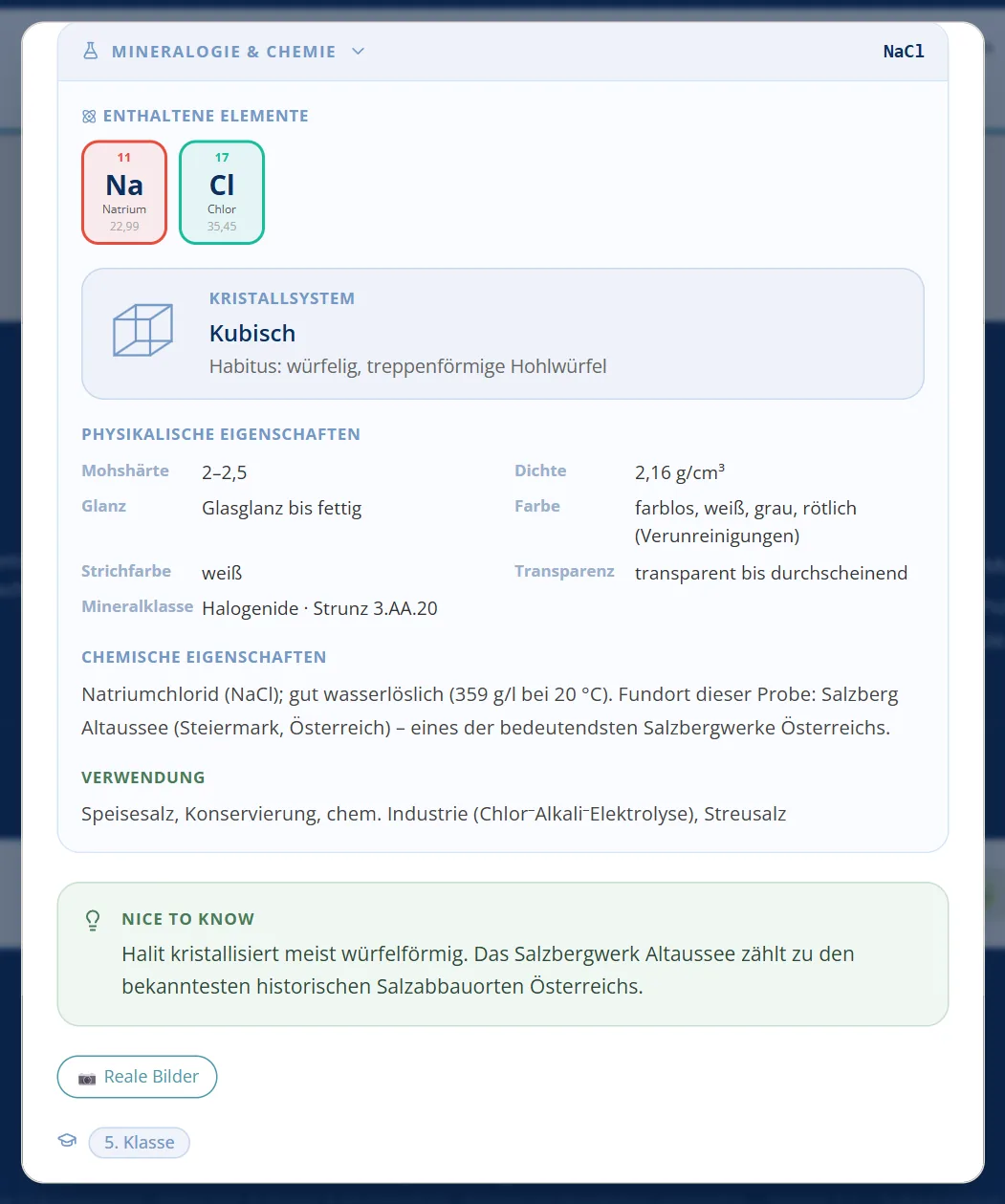The width and height of the screenshot is (1005, 1204).
Task: Click the Farbe value farblos, weiß, grau
Action: pyautogui.click(x=746, y=522)
